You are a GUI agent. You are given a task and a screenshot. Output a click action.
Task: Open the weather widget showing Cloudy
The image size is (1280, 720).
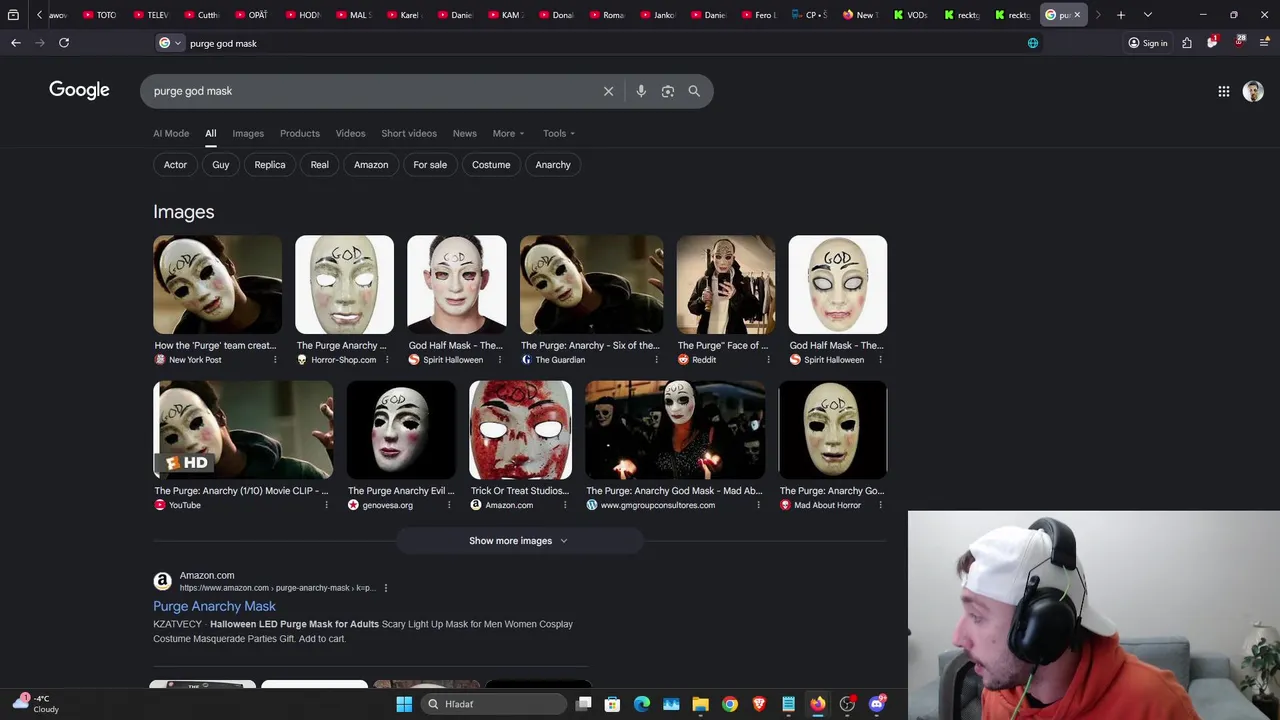(36, 704)
